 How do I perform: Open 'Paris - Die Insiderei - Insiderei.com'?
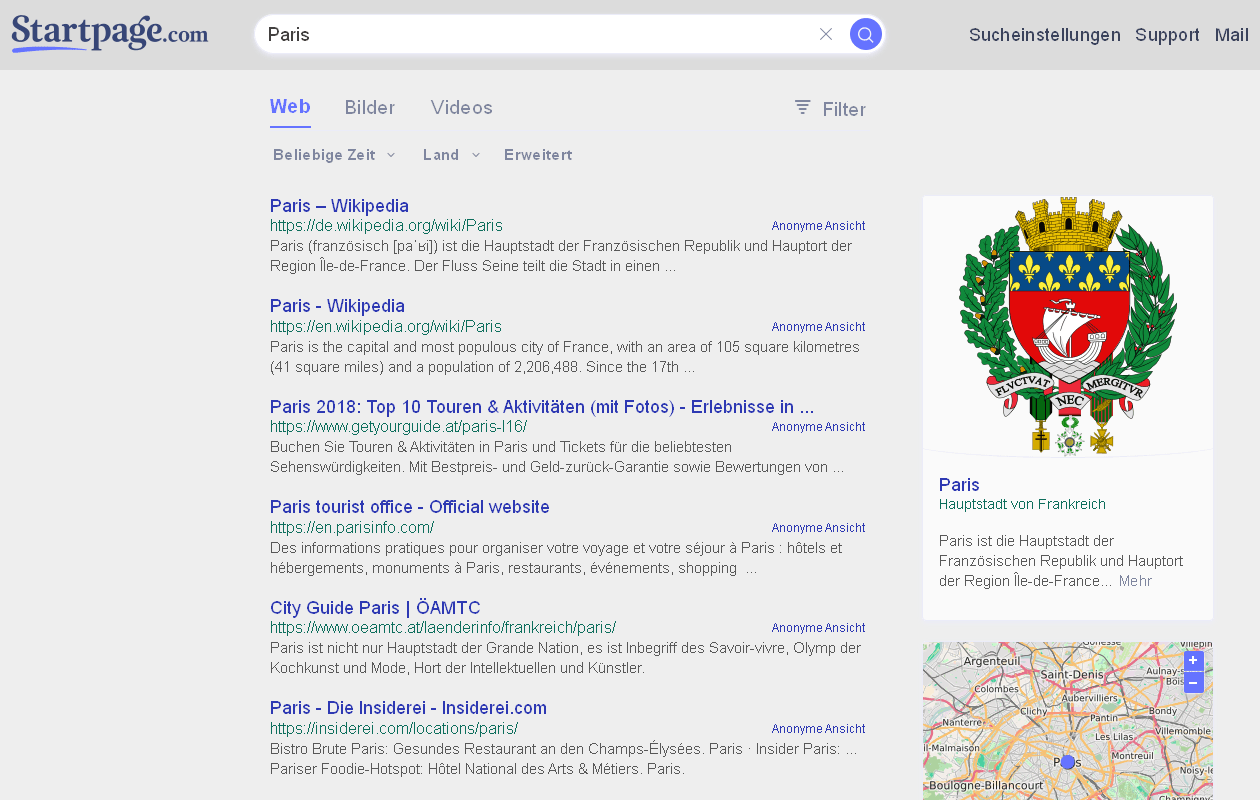[x=408, y=708]
